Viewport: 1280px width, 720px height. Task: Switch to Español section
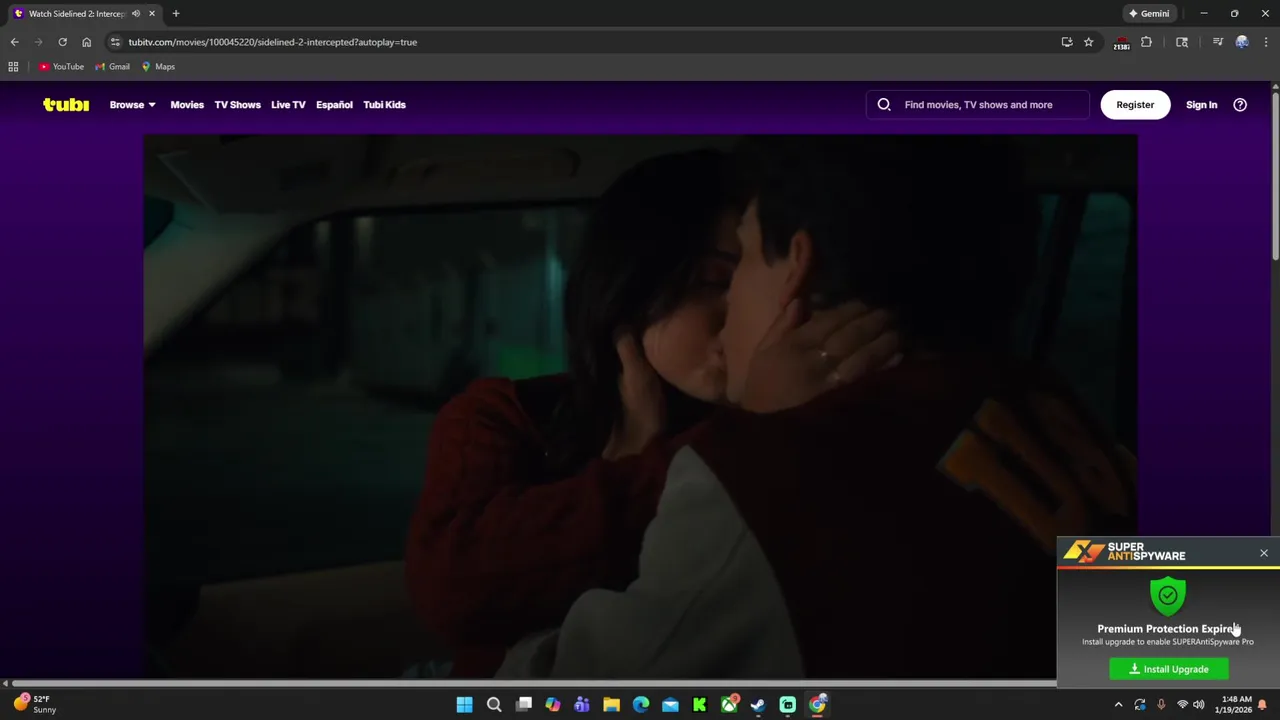334,104
